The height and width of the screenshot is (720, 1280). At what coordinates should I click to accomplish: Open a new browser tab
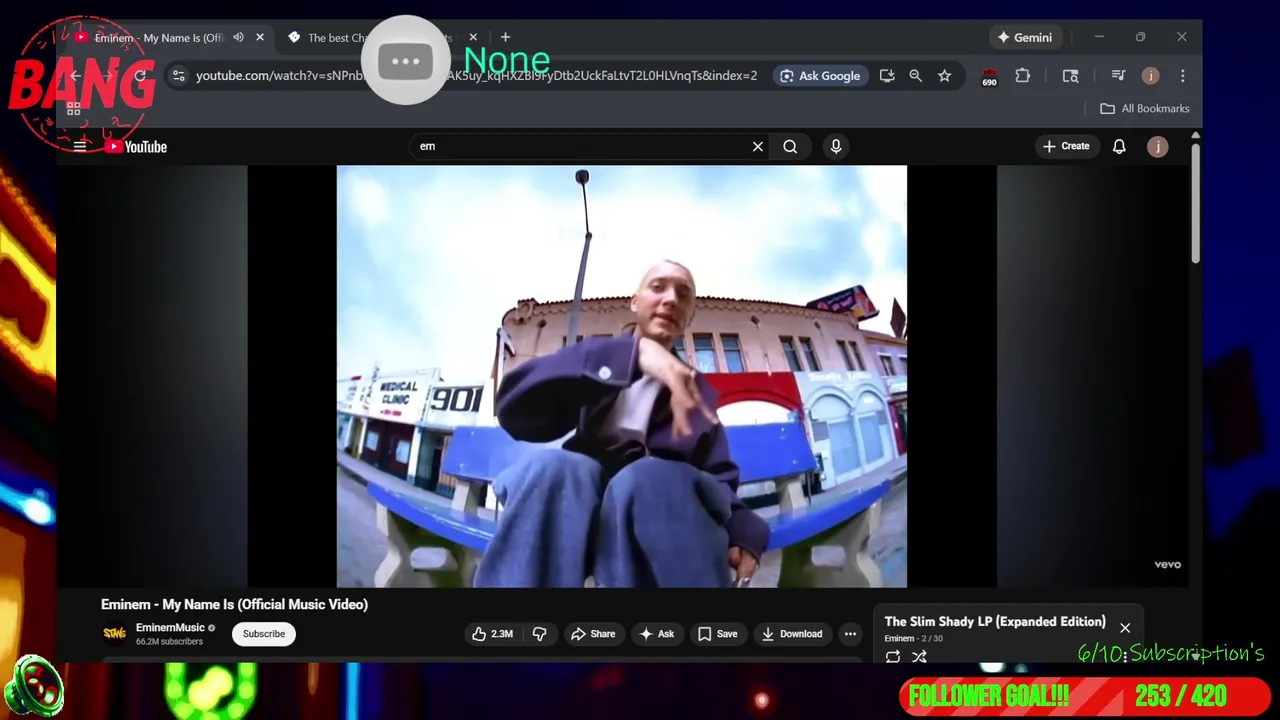point(505,38)
